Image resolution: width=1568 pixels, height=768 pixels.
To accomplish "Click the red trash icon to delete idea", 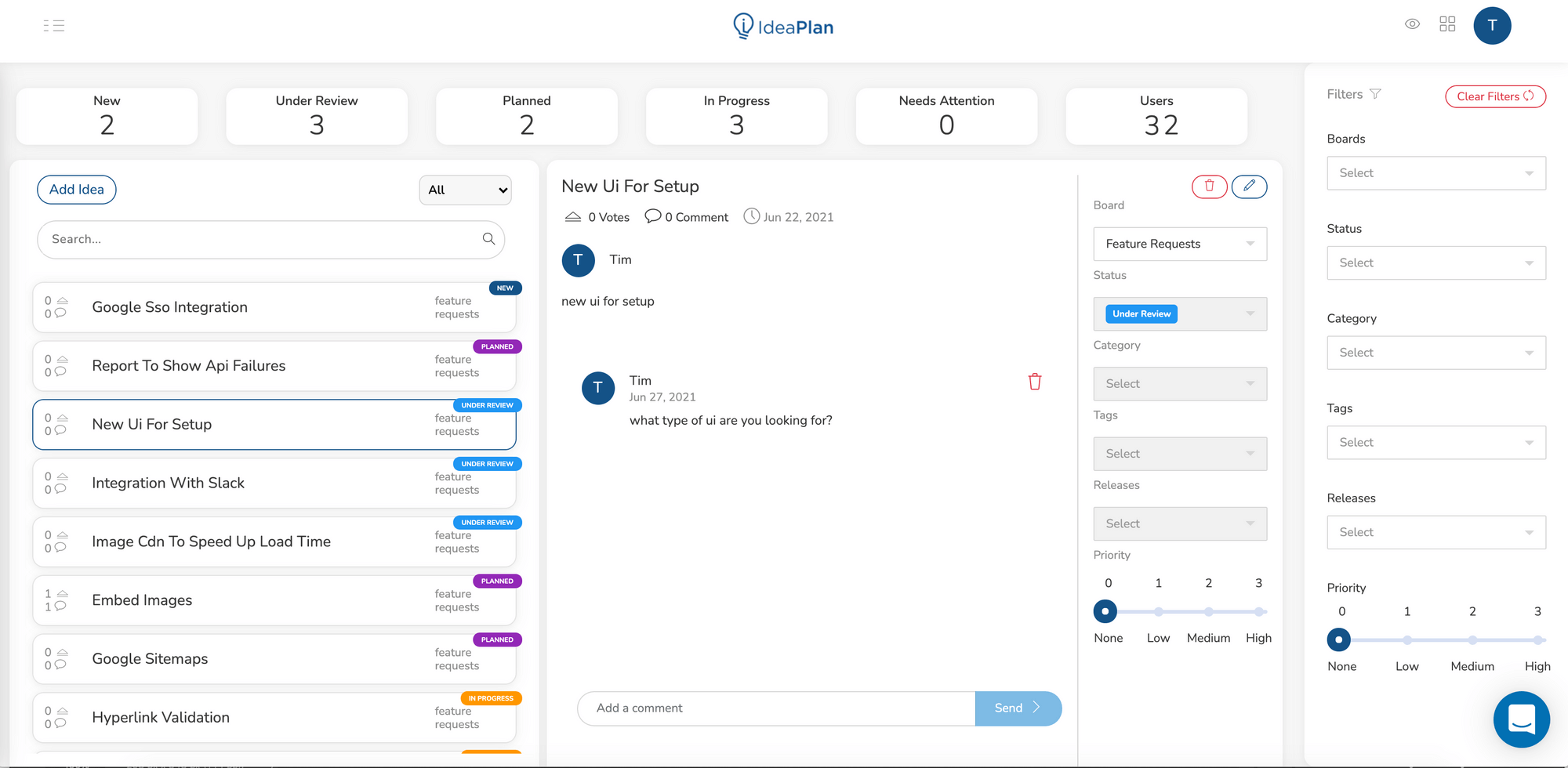I will (1210, 187).
